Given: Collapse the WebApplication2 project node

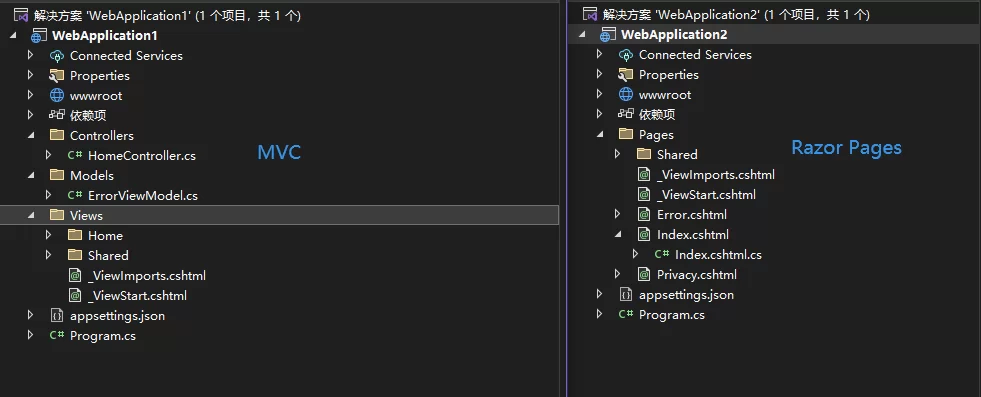Looking at the screenshot, I should pos(582,34).
